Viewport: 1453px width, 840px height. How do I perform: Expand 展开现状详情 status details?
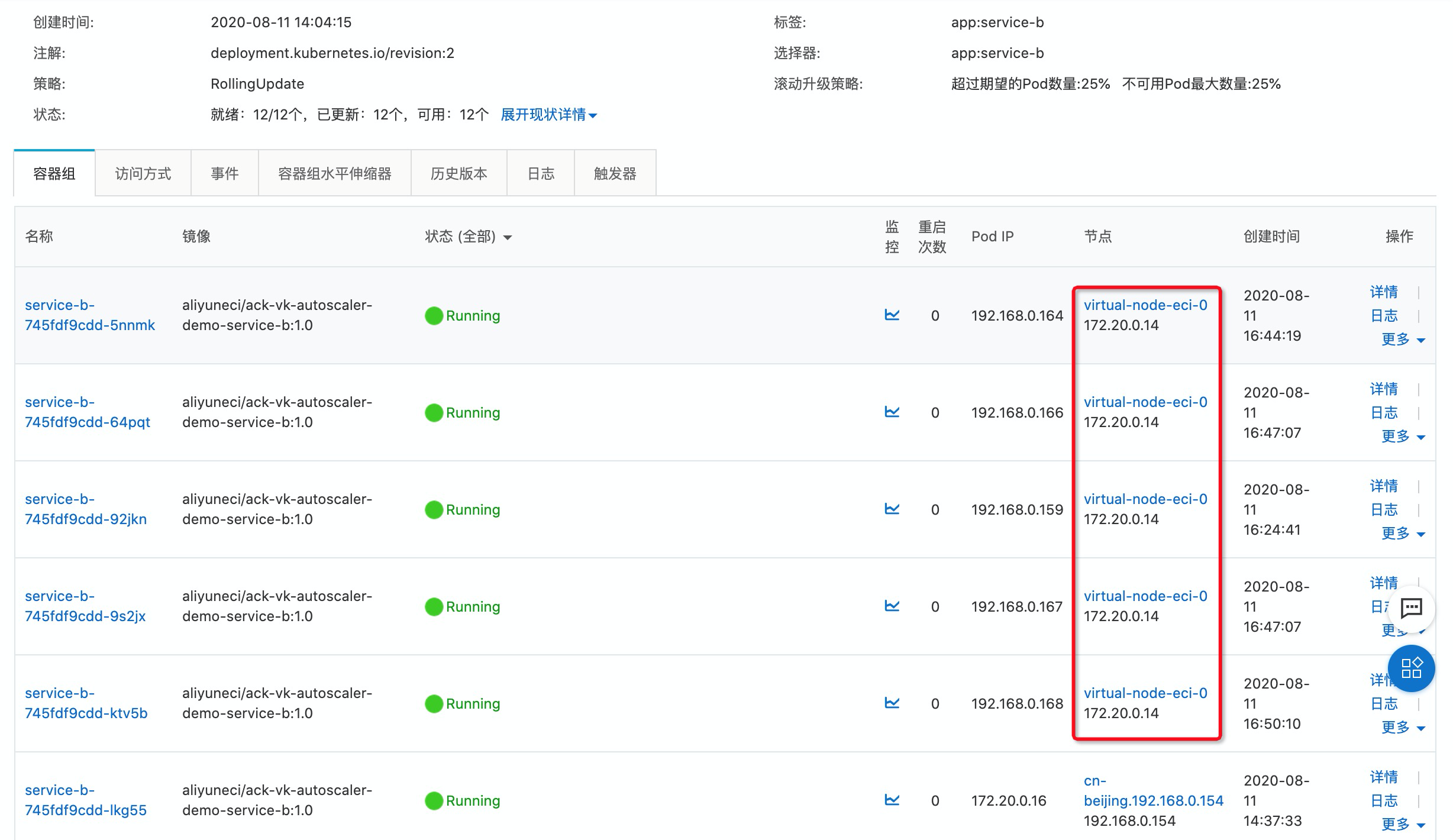pyautogui.click(x=548, y=115)
